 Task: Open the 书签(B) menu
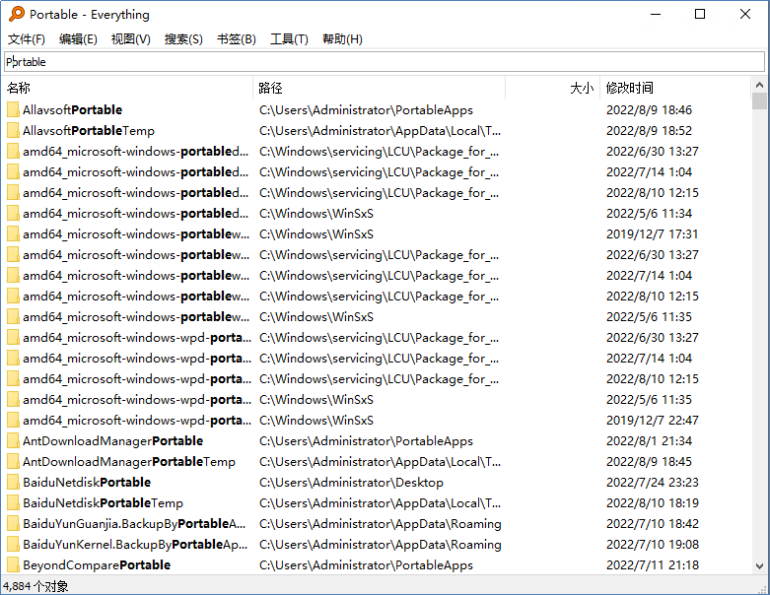pos(237,39)
